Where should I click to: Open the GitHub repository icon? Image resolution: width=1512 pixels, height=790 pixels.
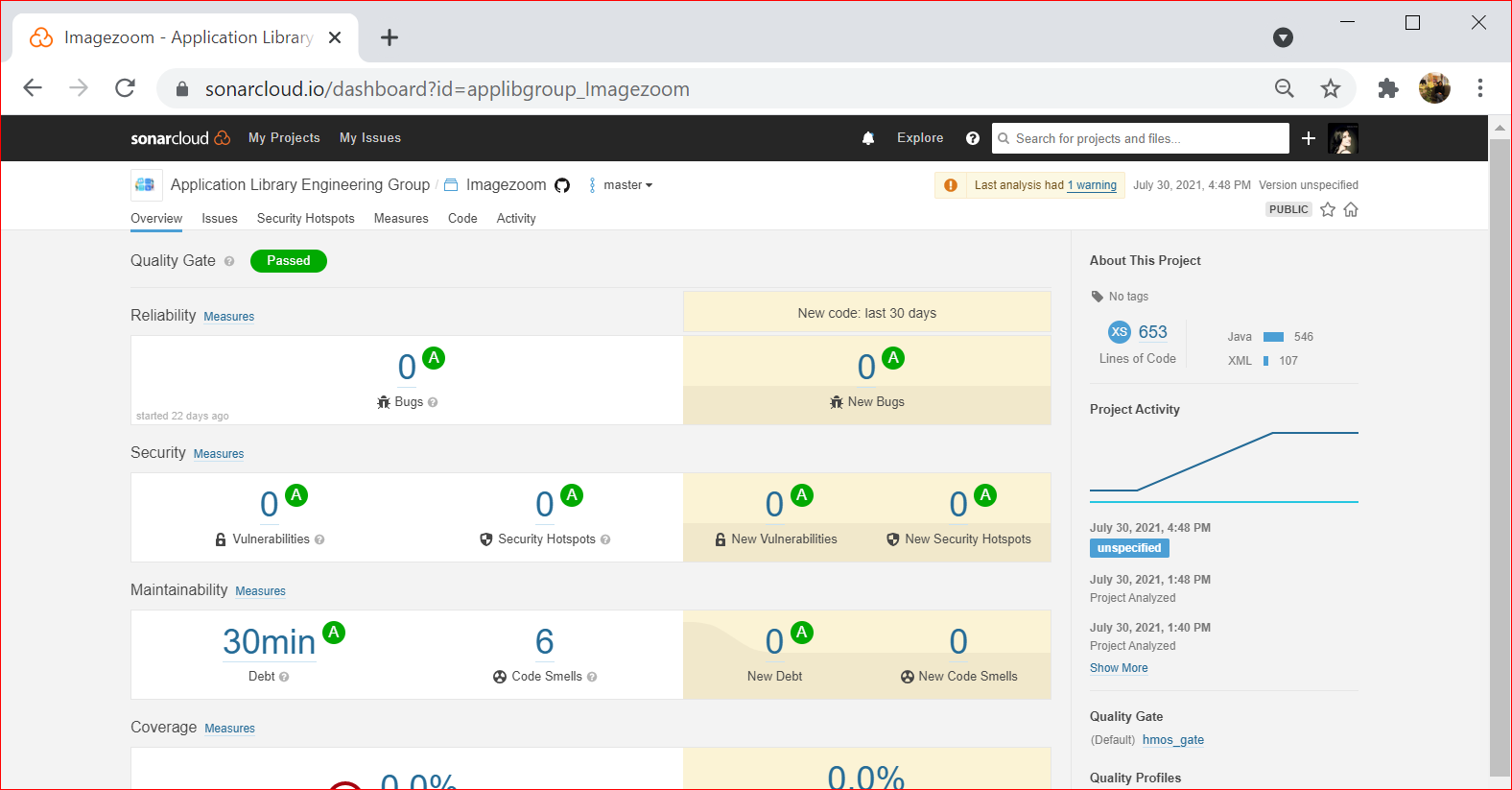(x=562, y=185)
